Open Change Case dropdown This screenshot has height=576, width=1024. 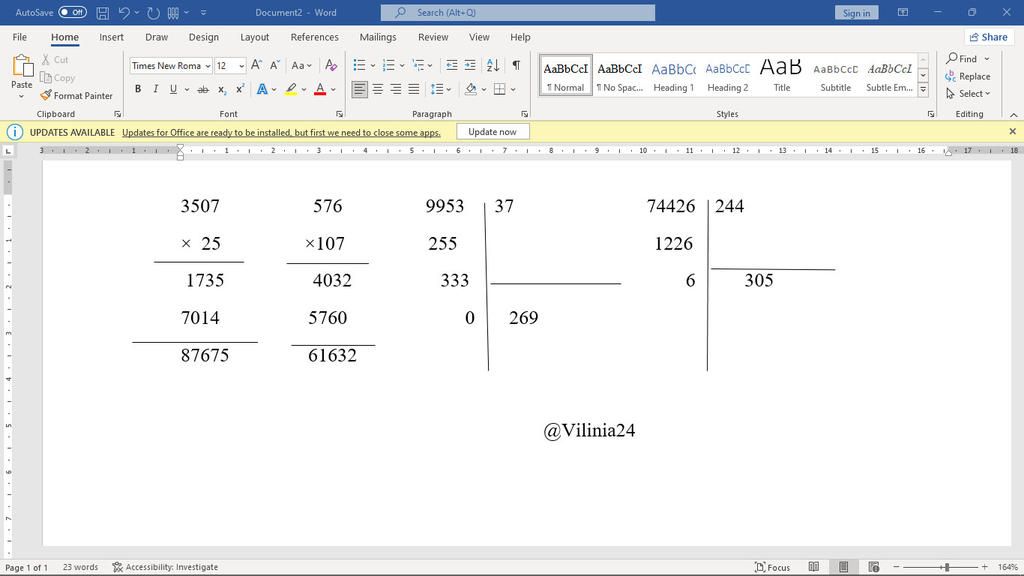[x=302, y=65]
